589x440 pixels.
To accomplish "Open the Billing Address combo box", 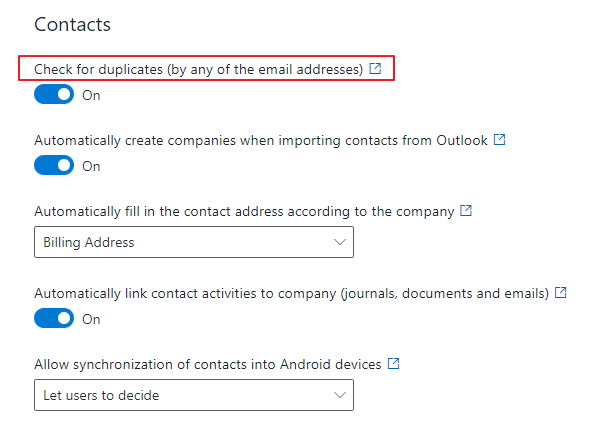I will (x=194, y=242).
